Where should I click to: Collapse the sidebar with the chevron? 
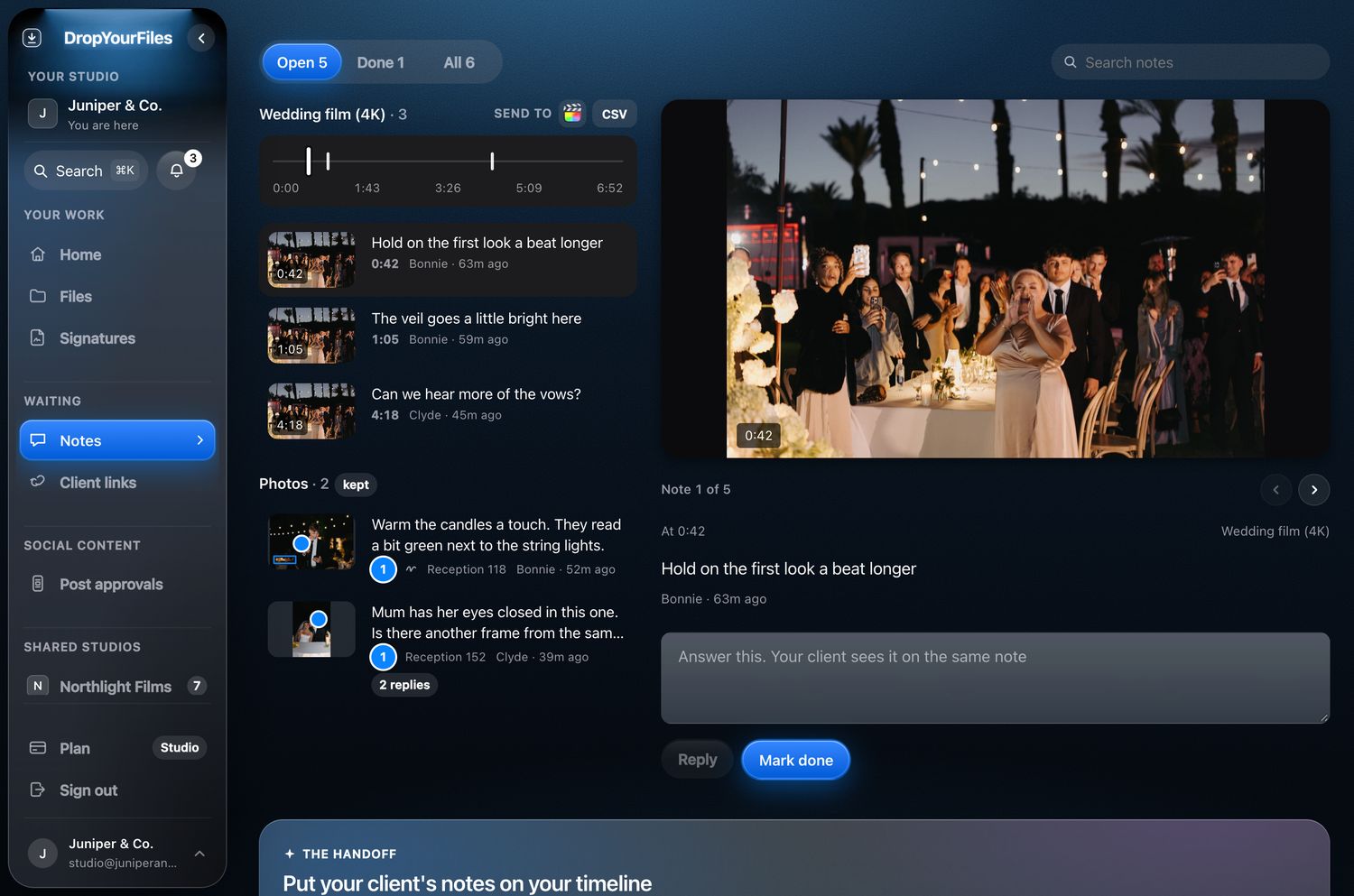[201, 38]
